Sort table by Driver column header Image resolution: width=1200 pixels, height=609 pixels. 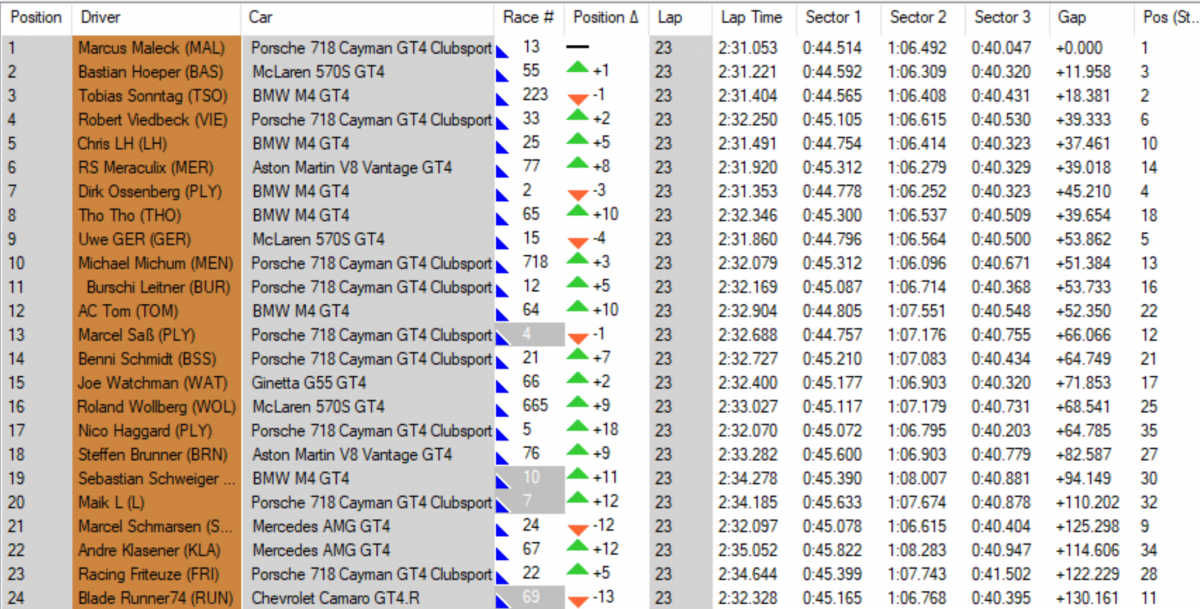point(100,17)
